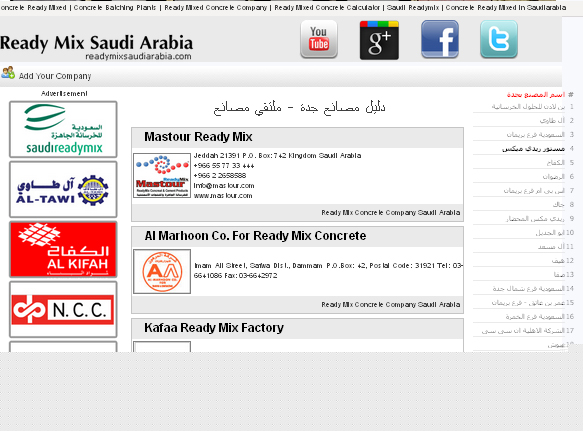The image size is (583, 431).
Task: Open the Add Your Company link
Action: tap(55, 76)
